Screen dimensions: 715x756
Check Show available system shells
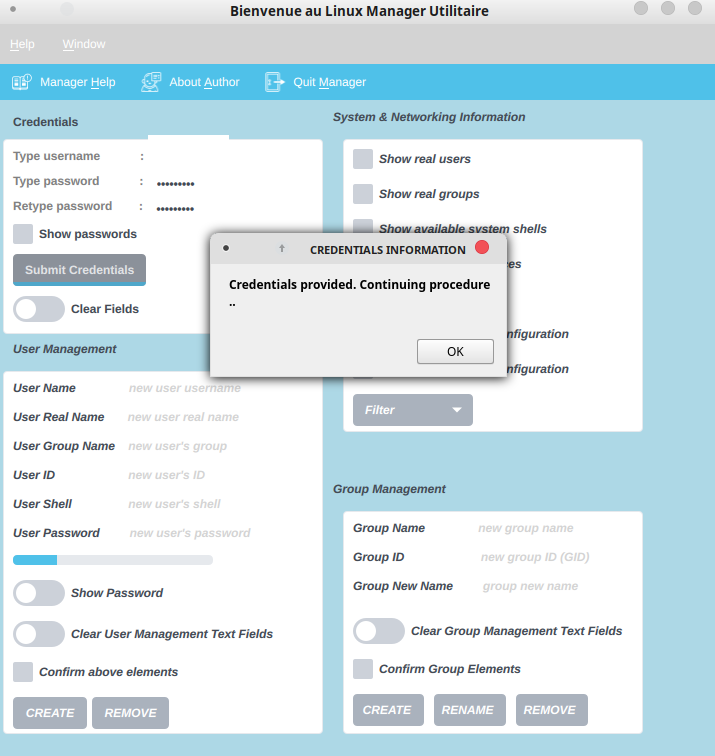pyautogui.click(x=363, y=226)
